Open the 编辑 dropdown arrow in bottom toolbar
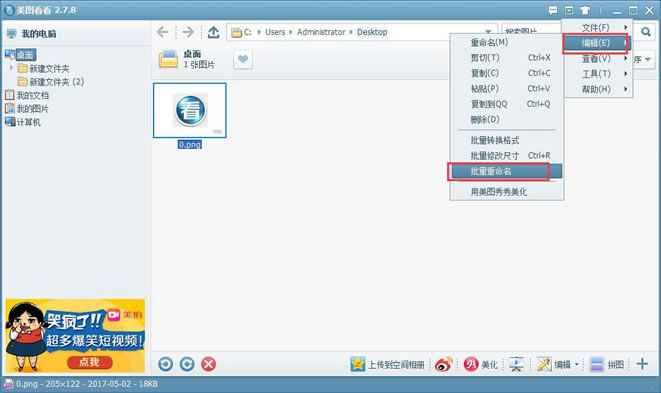661x393 pixels. [577, 364]
